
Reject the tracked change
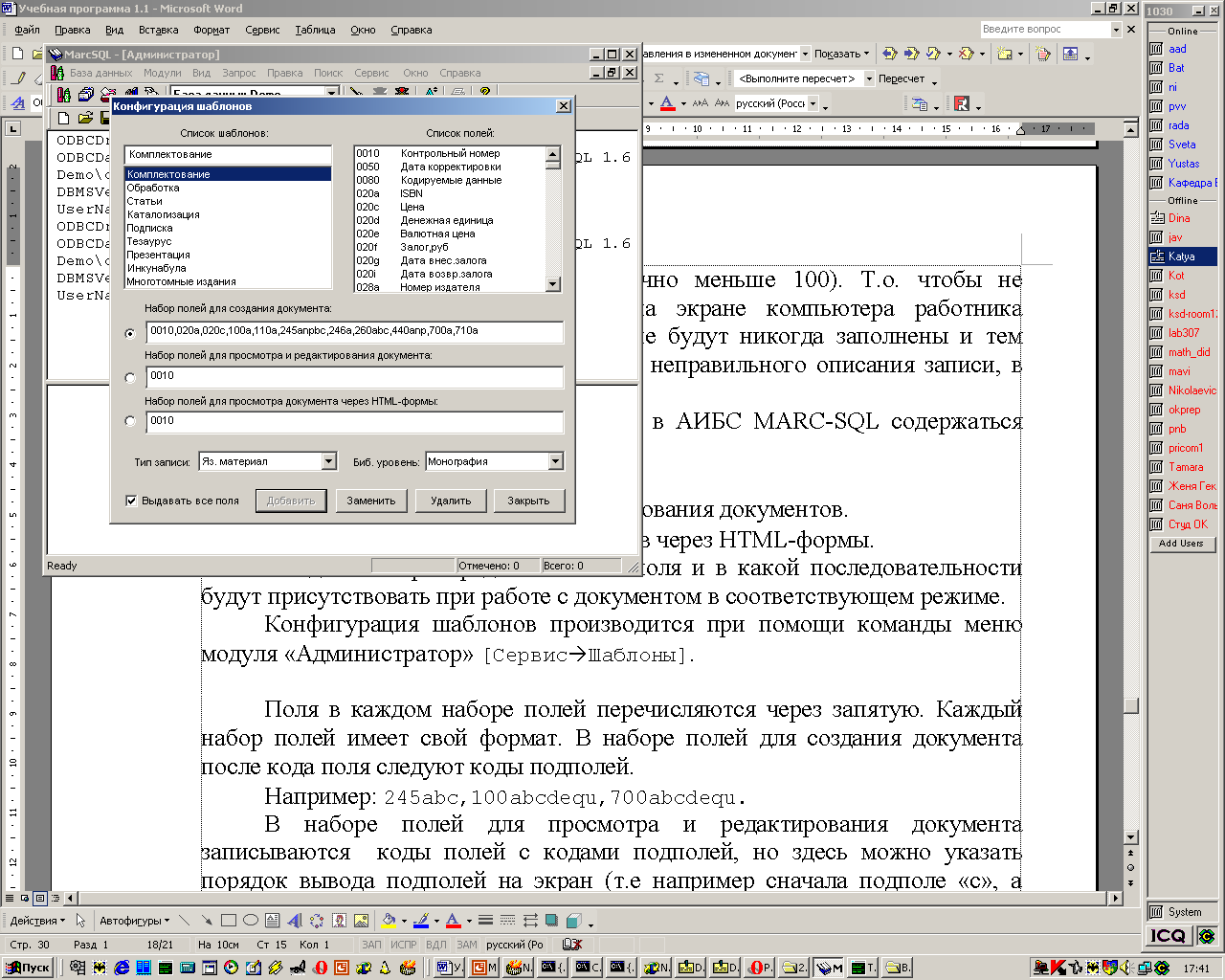967,54
